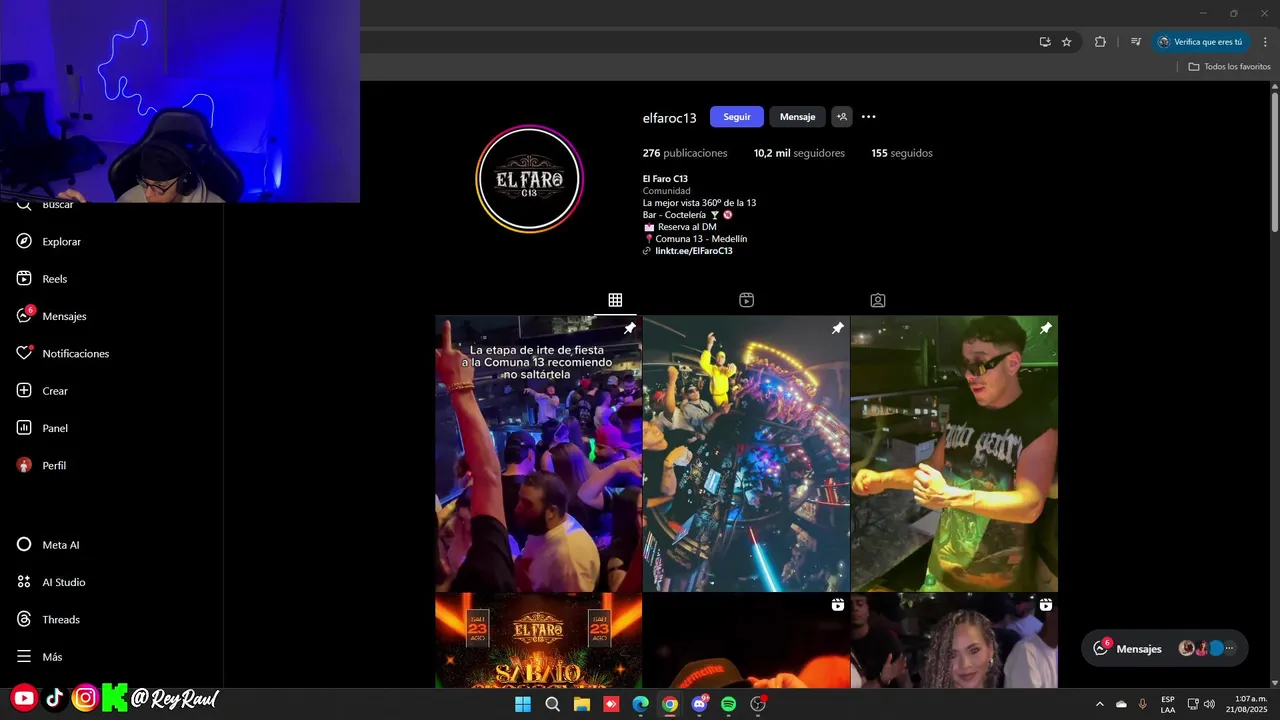Viewport: 1280px width, 720px height.
Task: Open Windows Start menu
Action: point(523,704)
